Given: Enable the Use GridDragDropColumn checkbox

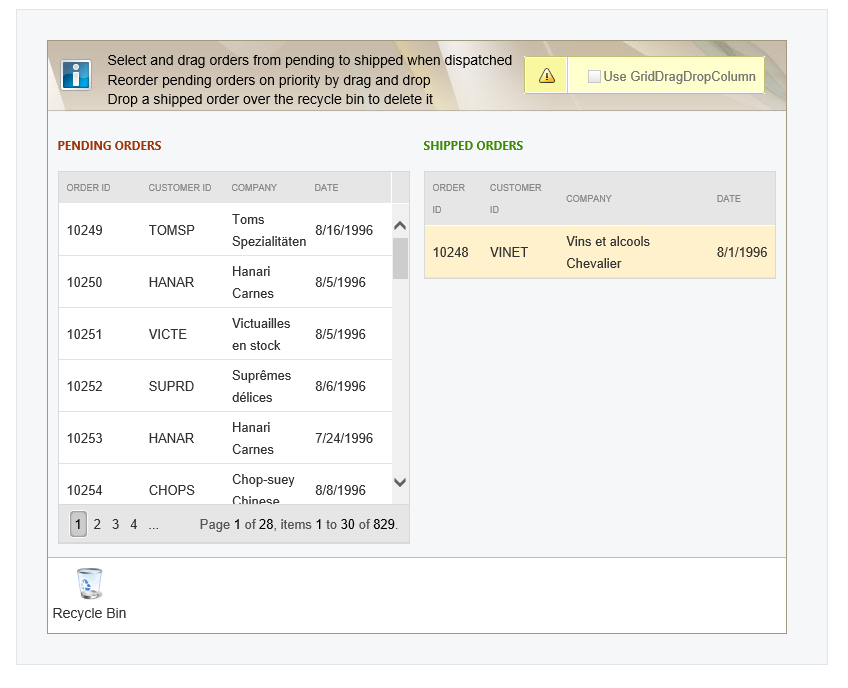Looking at the screenshot, I should (594, 77).
